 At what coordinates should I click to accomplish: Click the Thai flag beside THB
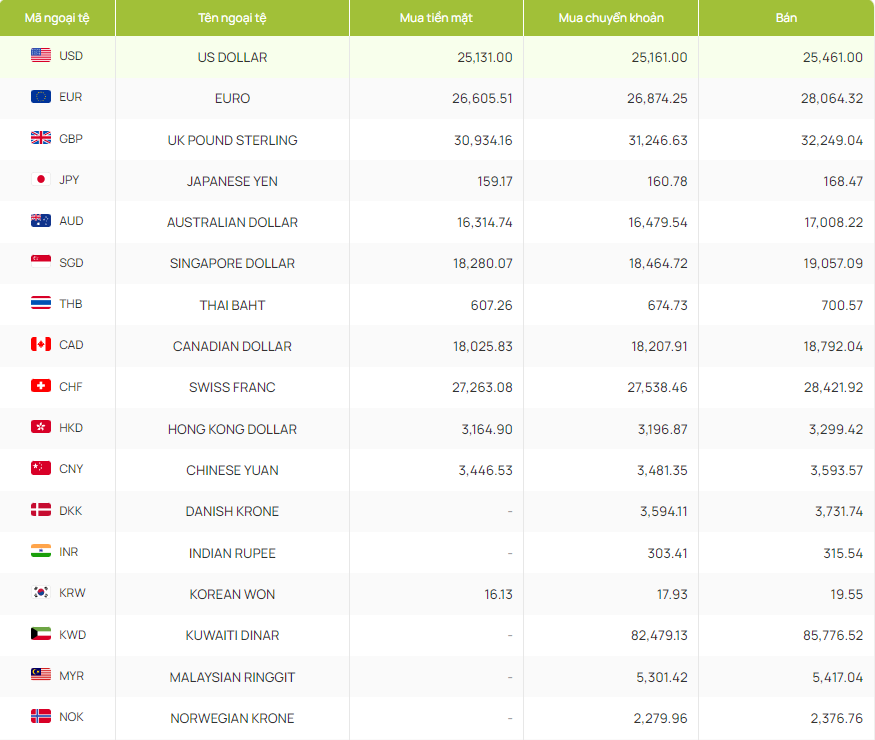pyautogui.click(x=41, y=304)
